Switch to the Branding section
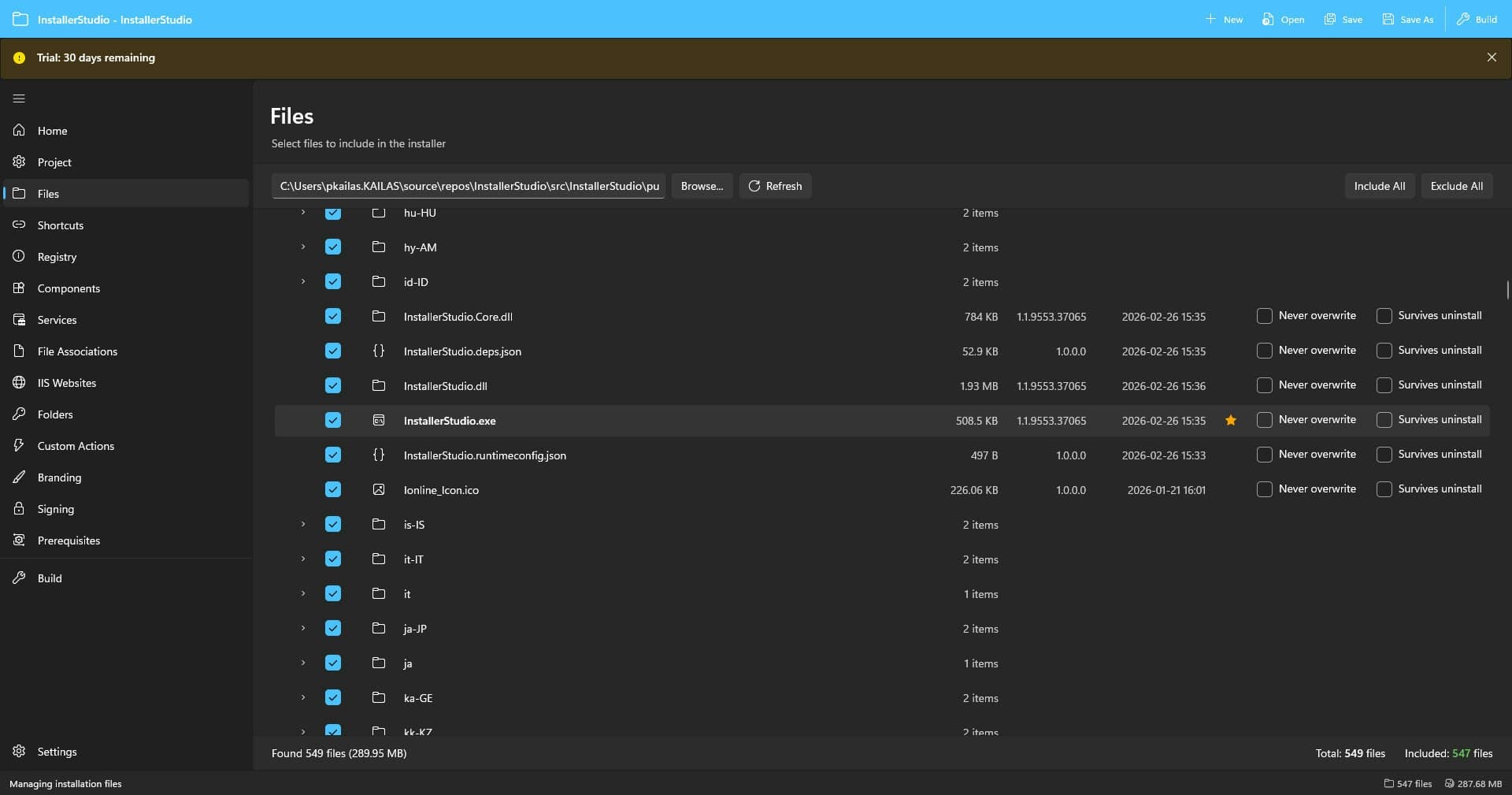Viewport: 1512px width, 795px height. 59,477
